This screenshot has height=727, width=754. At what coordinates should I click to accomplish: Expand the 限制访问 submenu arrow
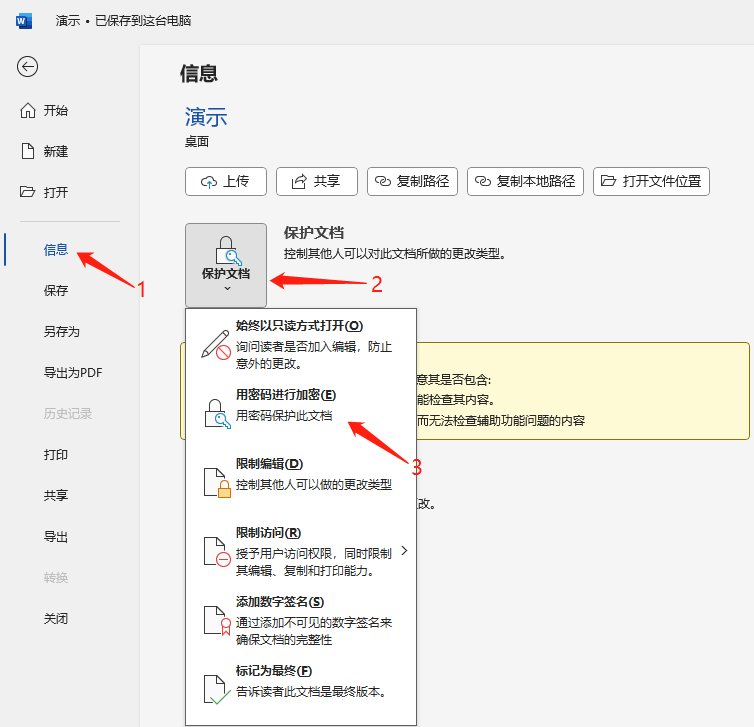coord(404,551)
